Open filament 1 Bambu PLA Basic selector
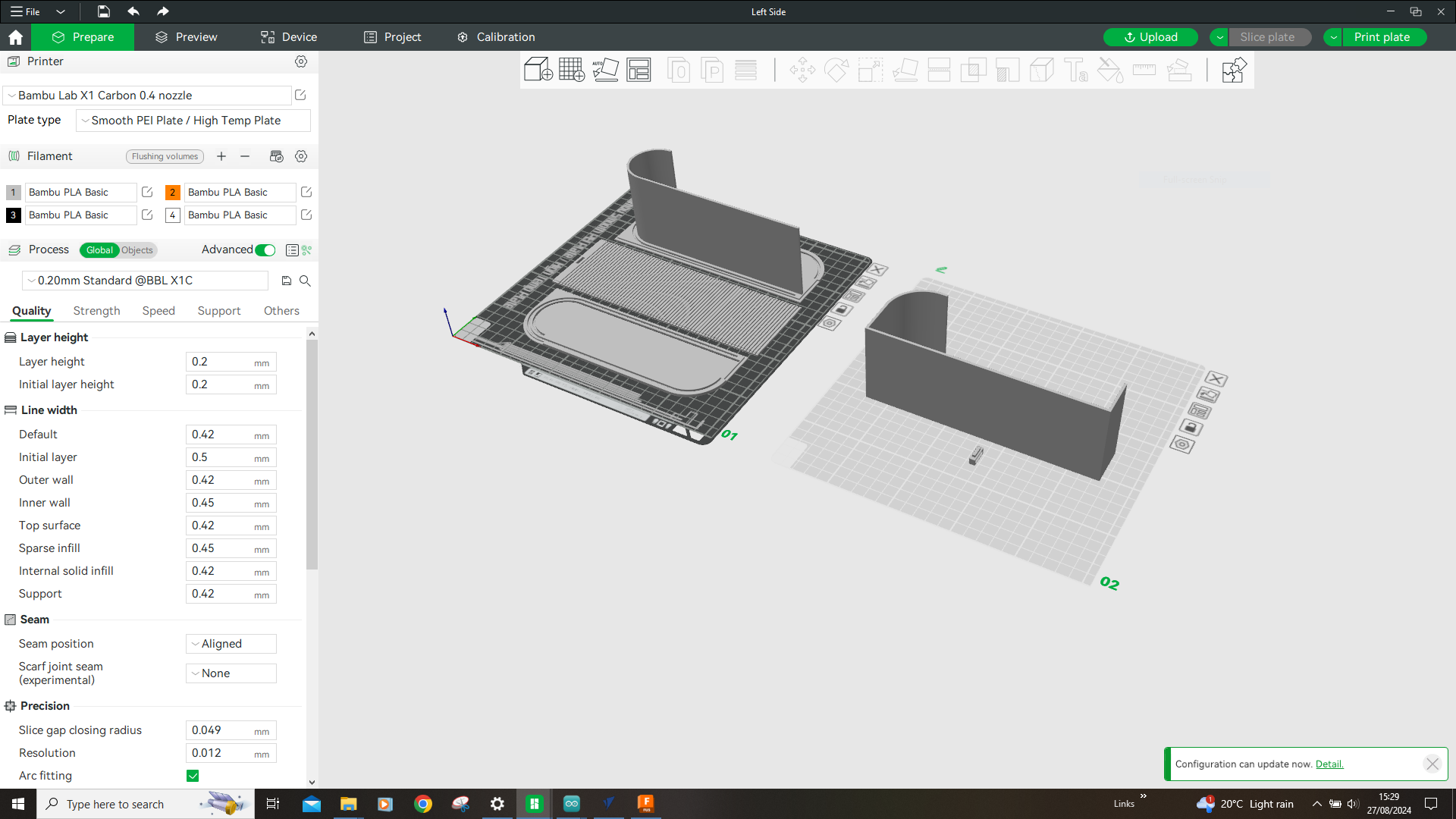1456x819 pixels. coord(80,193)
